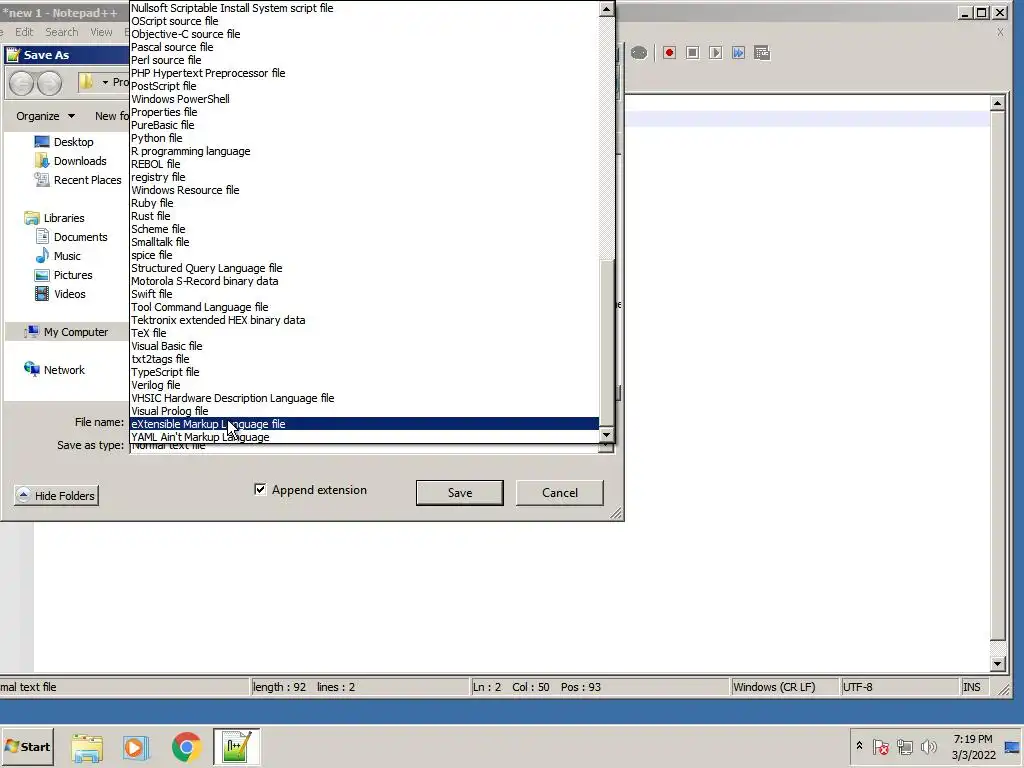
Task: Choose TypeScript file from type list
Action: (364, 372)
